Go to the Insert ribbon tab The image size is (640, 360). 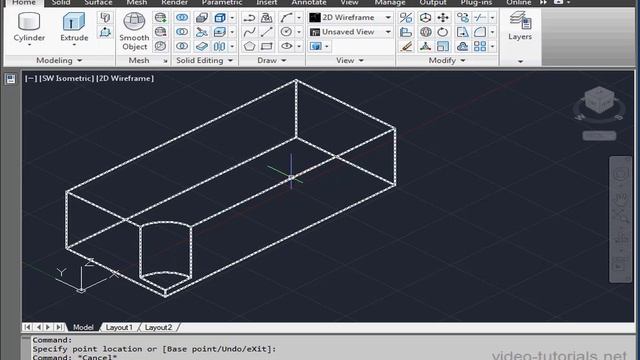[267, 2]
